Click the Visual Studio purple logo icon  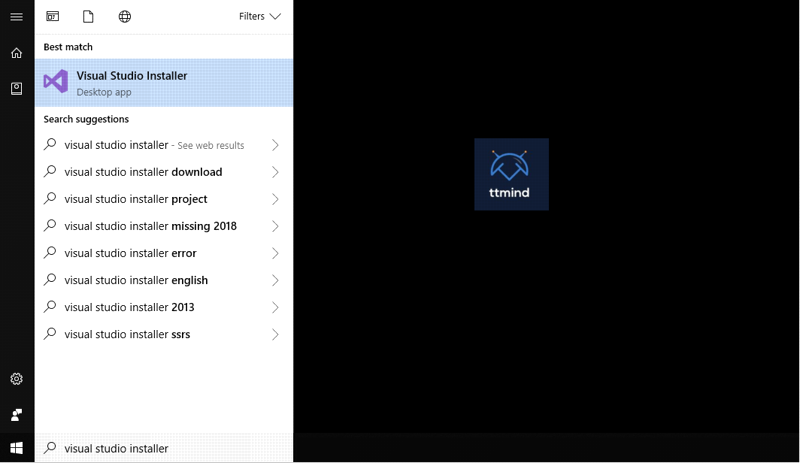(56, 82)
